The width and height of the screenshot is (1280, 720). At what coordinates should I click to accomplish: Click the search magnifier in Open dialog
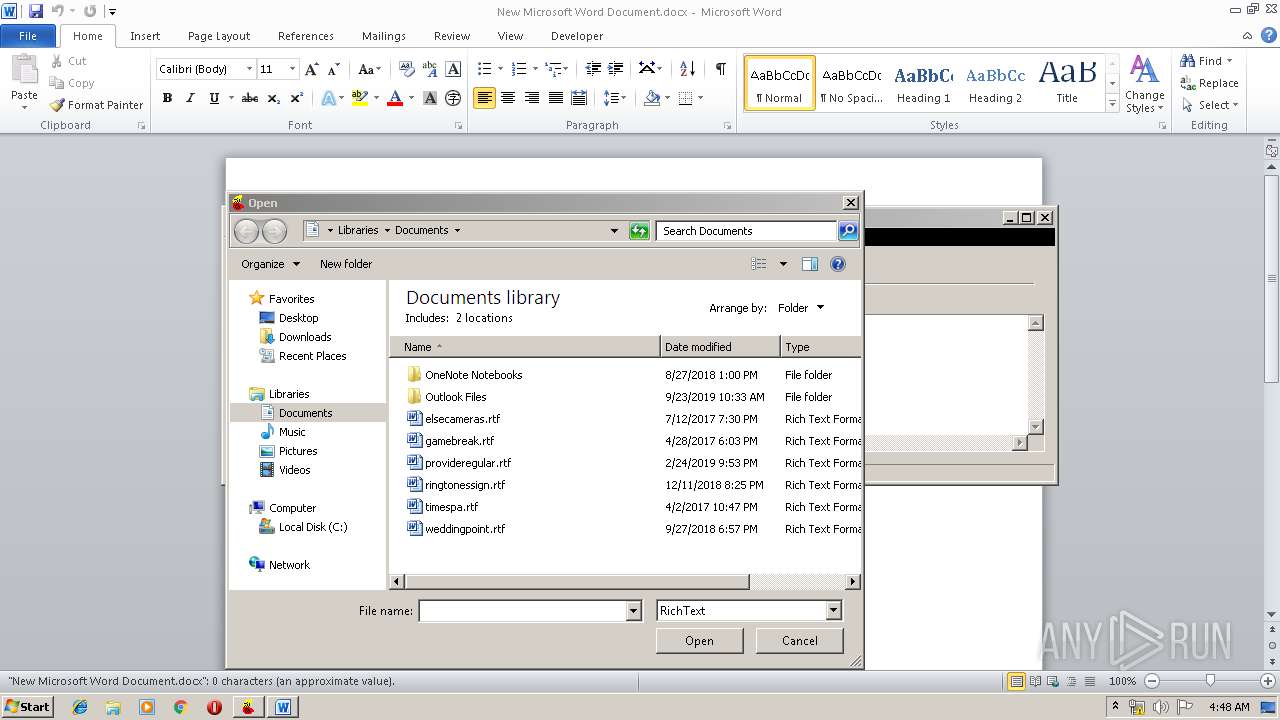[848, 231]
